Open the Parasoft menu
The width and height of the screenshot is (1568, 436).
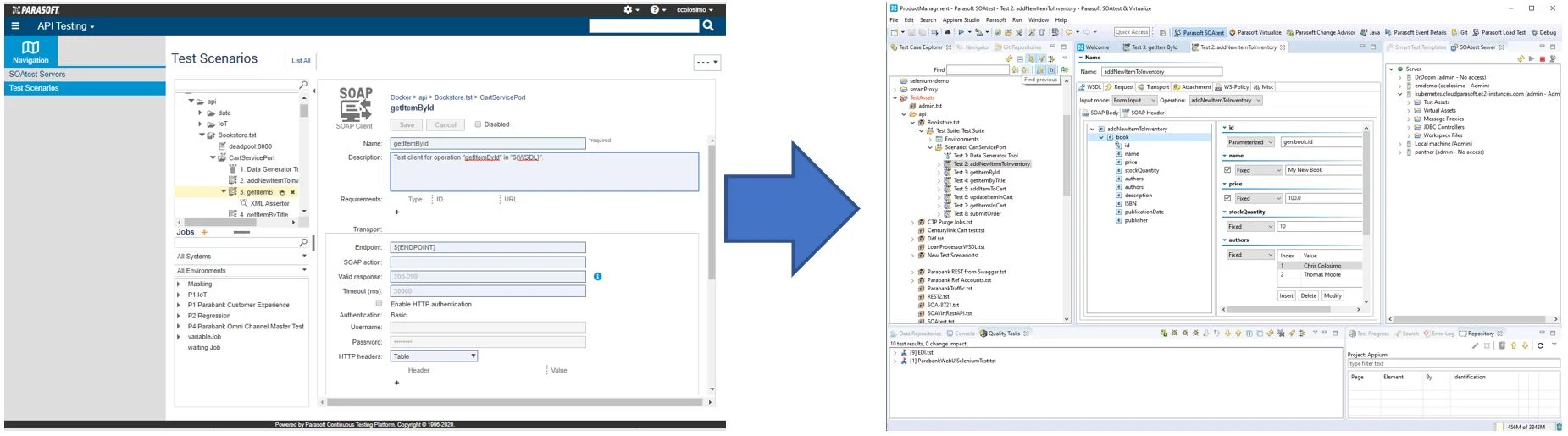[995, 20]
